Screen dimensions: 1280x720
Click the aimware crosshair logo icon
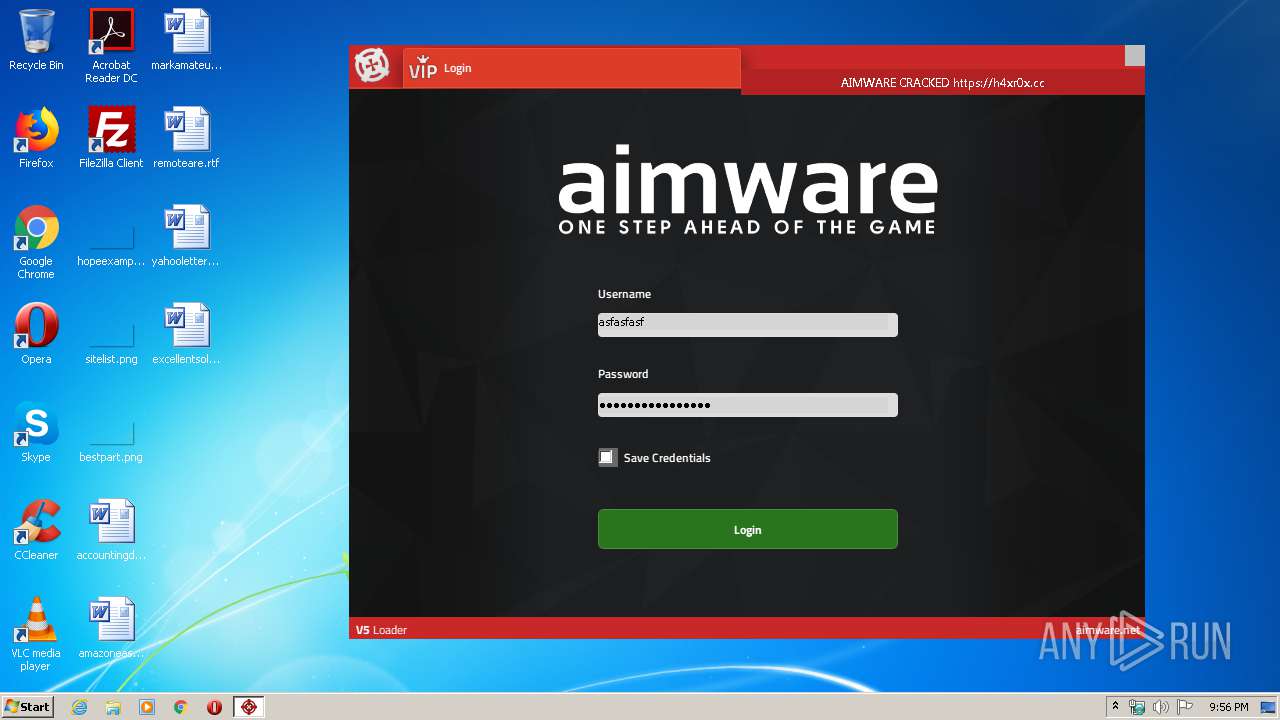tap(372, 67)
